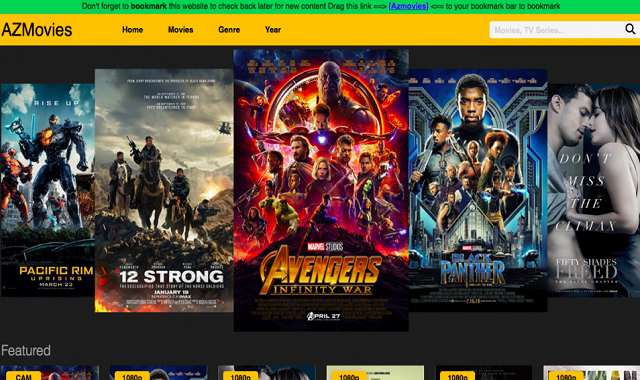The image size is (640, 380).
Task: Click the second featured thumbnail's 1080p badge
Action: pos(132,376)
